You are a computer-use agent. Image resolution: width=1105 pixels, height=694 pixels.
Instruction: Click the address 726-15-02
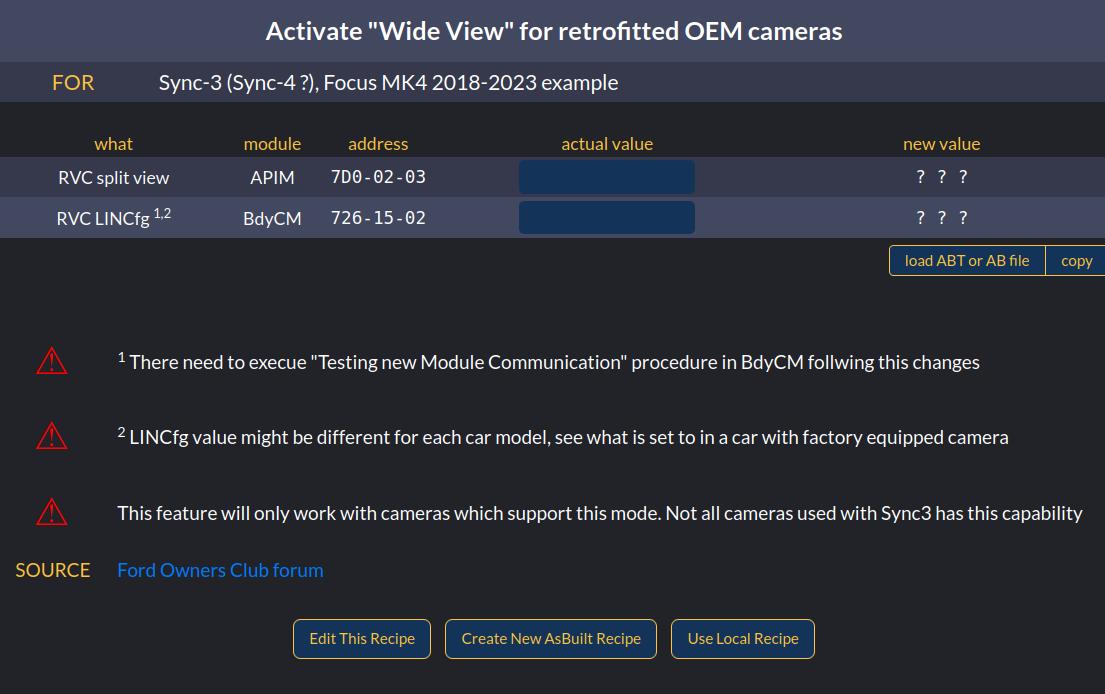[x=378, y=218]
